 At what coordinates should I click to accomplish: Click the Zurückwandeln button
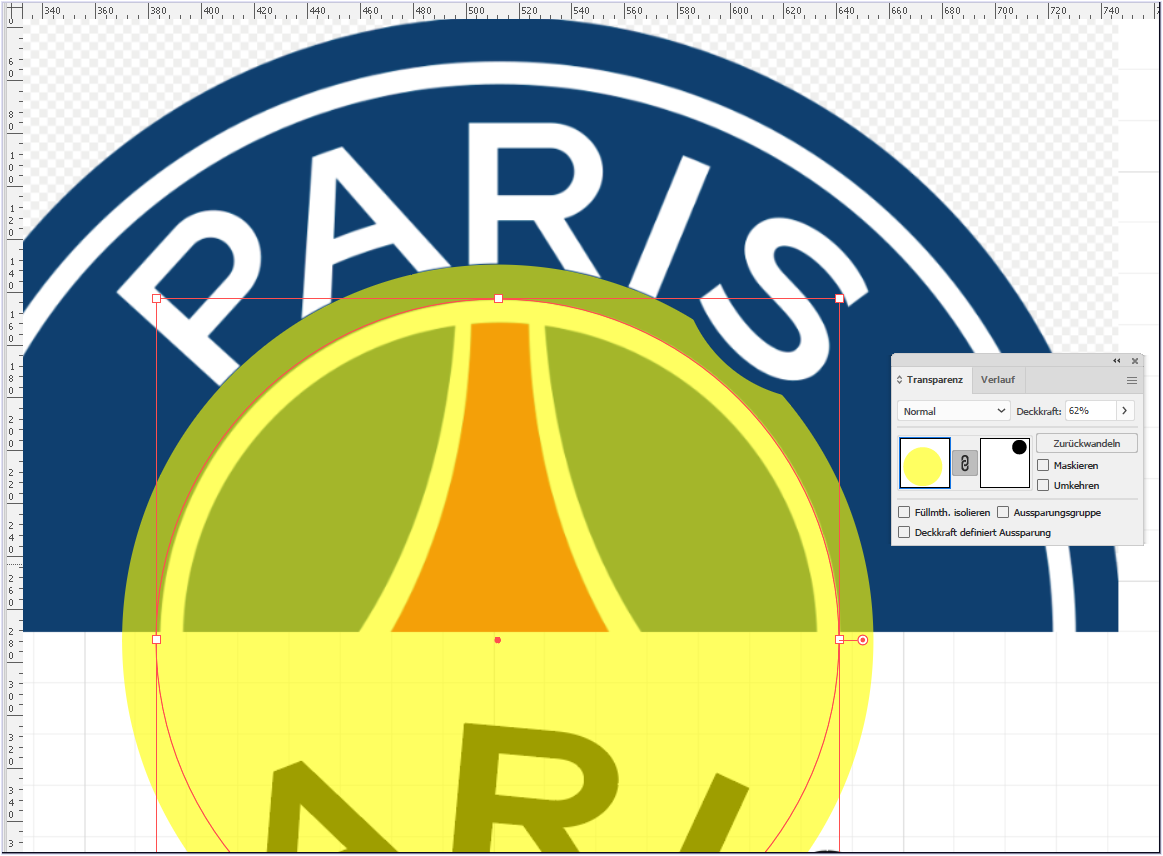point(1087,444)
